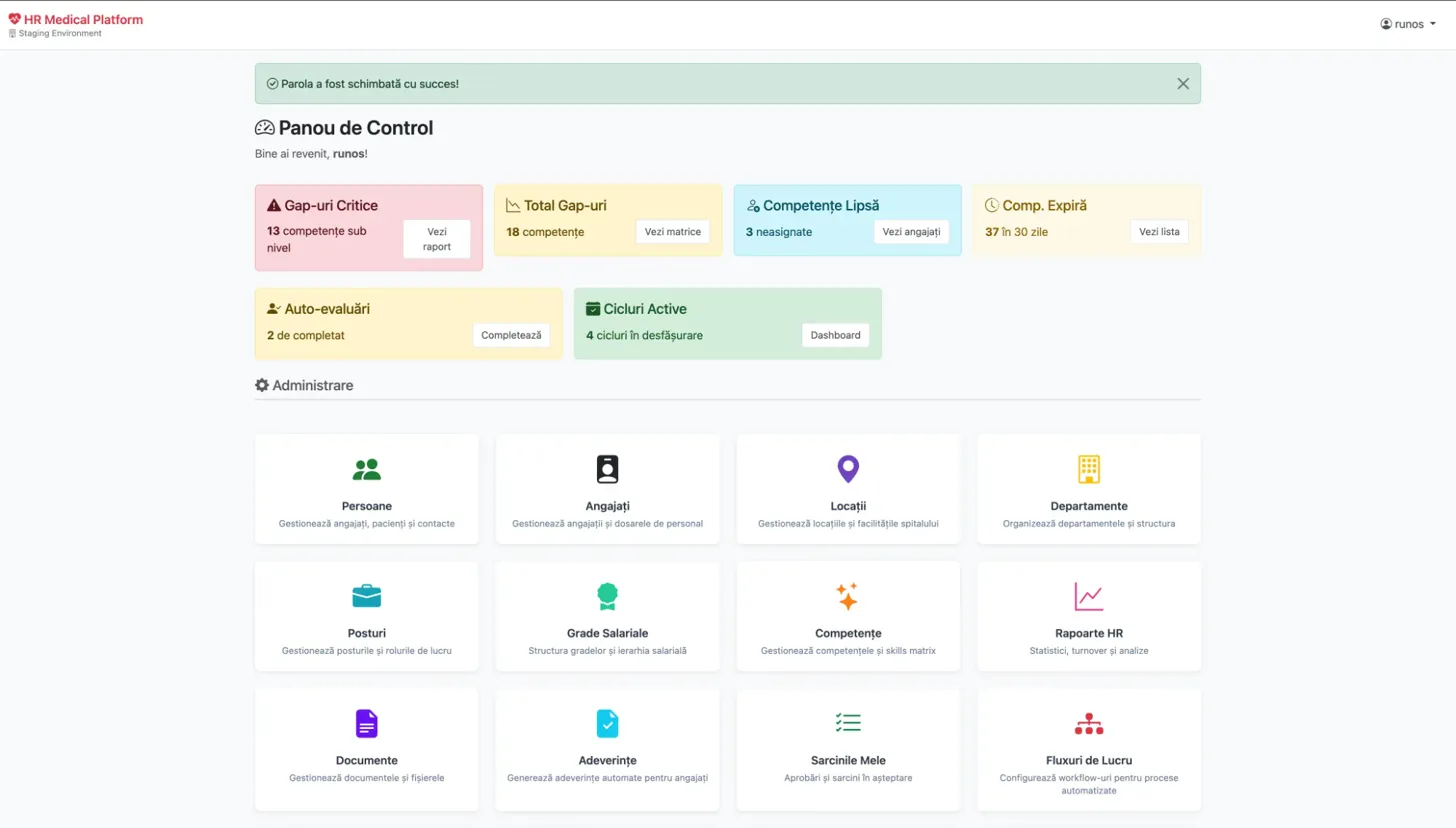Click Vezi lista for expiring competencies
The width and height of the screenshot is (1456, 828).
click(x=1158, y=231)
